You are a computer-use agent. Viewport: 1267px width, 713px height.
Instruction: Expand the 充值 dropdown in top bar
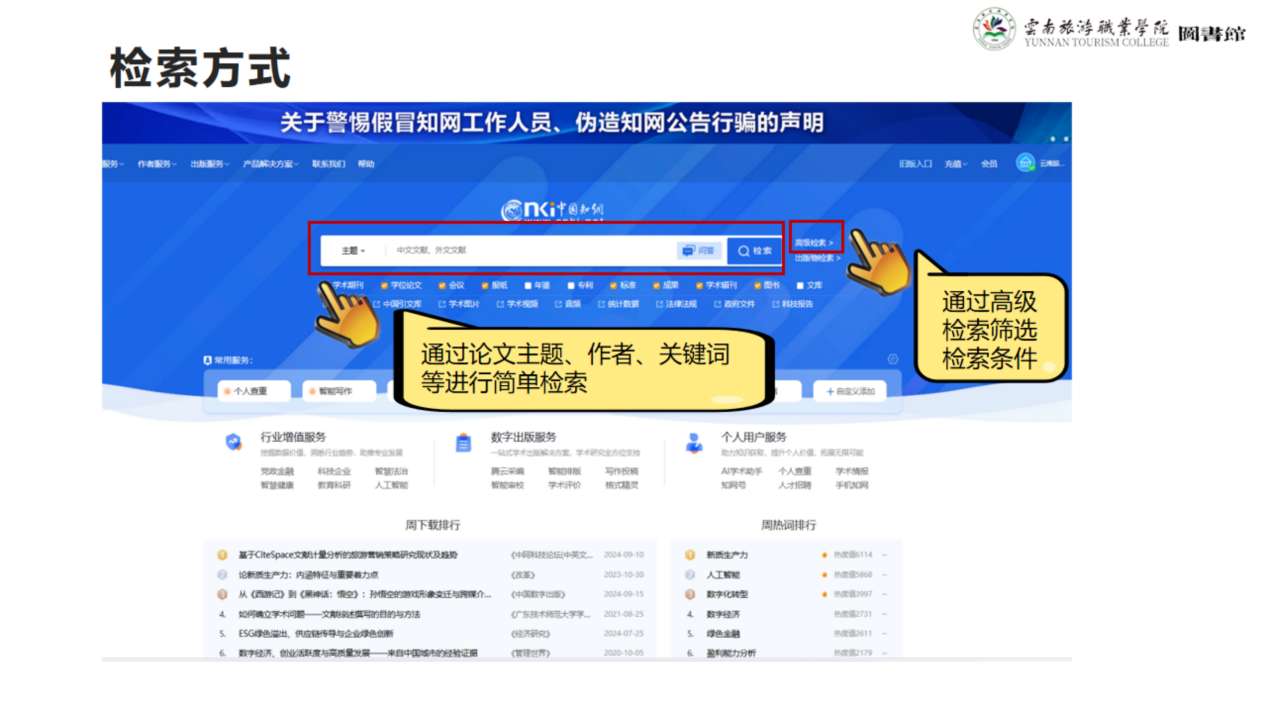(954, 164)
